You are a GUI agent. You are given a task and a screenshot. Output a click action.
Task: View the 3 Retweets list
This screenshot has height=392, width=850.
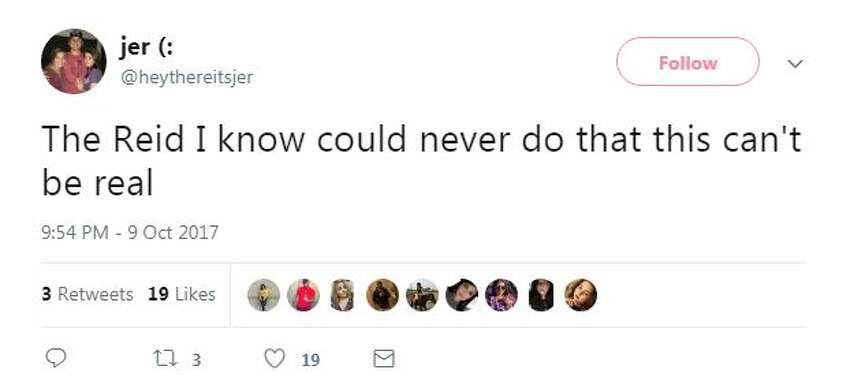pos(87,294)
